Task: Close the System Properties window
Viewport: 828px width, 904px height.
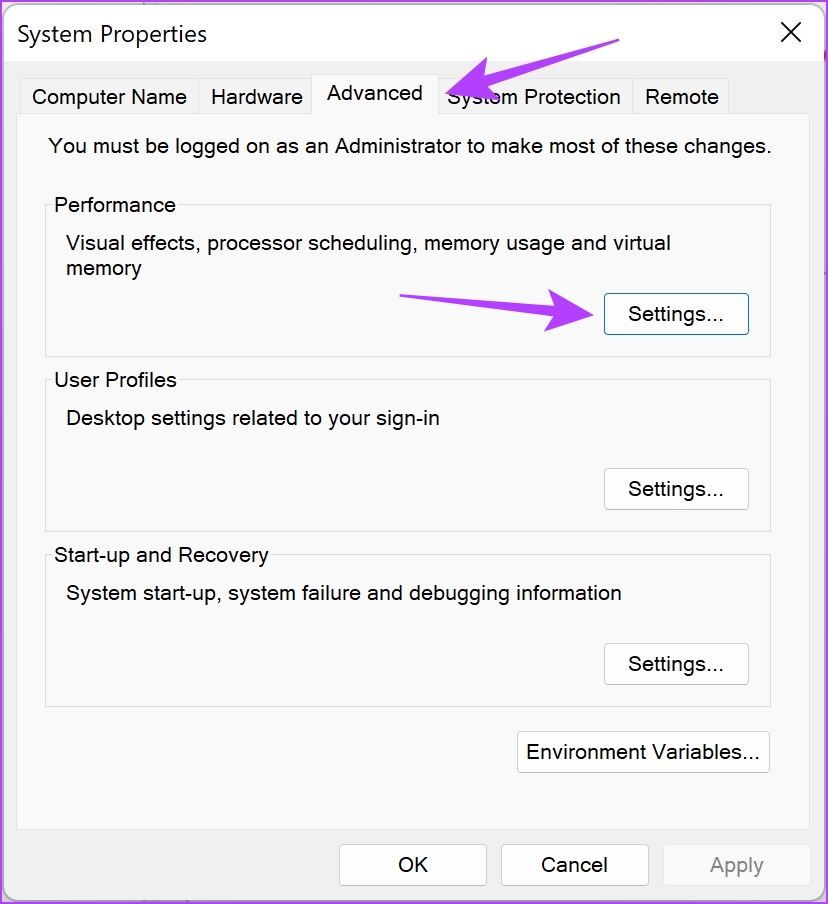Action: 791,32
